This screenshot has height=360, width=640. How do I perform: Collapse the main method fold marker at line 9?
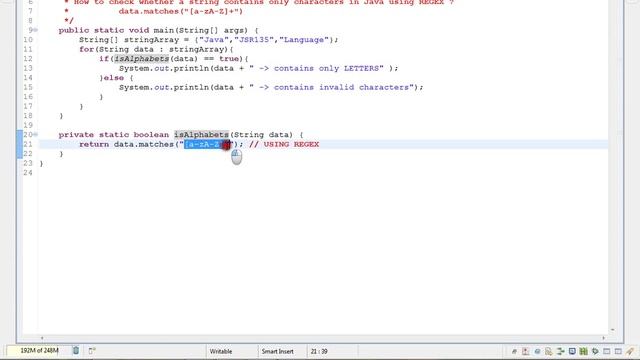coord(36,30)
